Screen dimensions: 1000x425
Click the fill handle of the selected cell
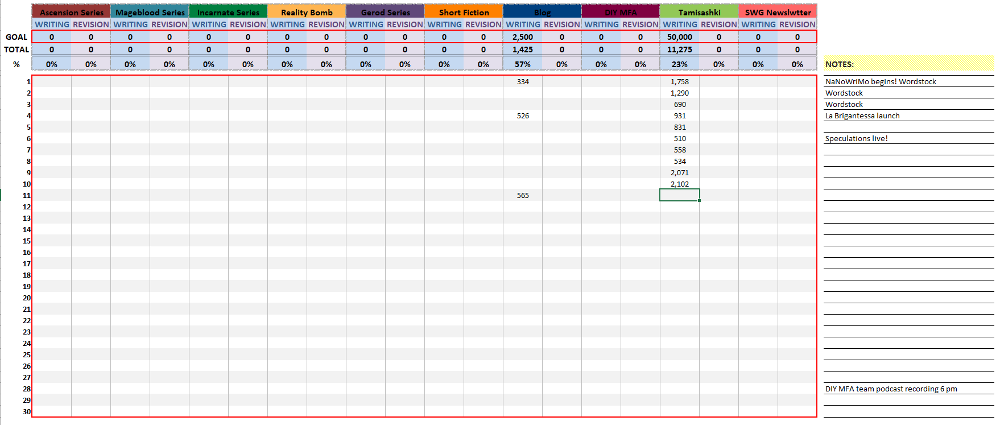700,201
